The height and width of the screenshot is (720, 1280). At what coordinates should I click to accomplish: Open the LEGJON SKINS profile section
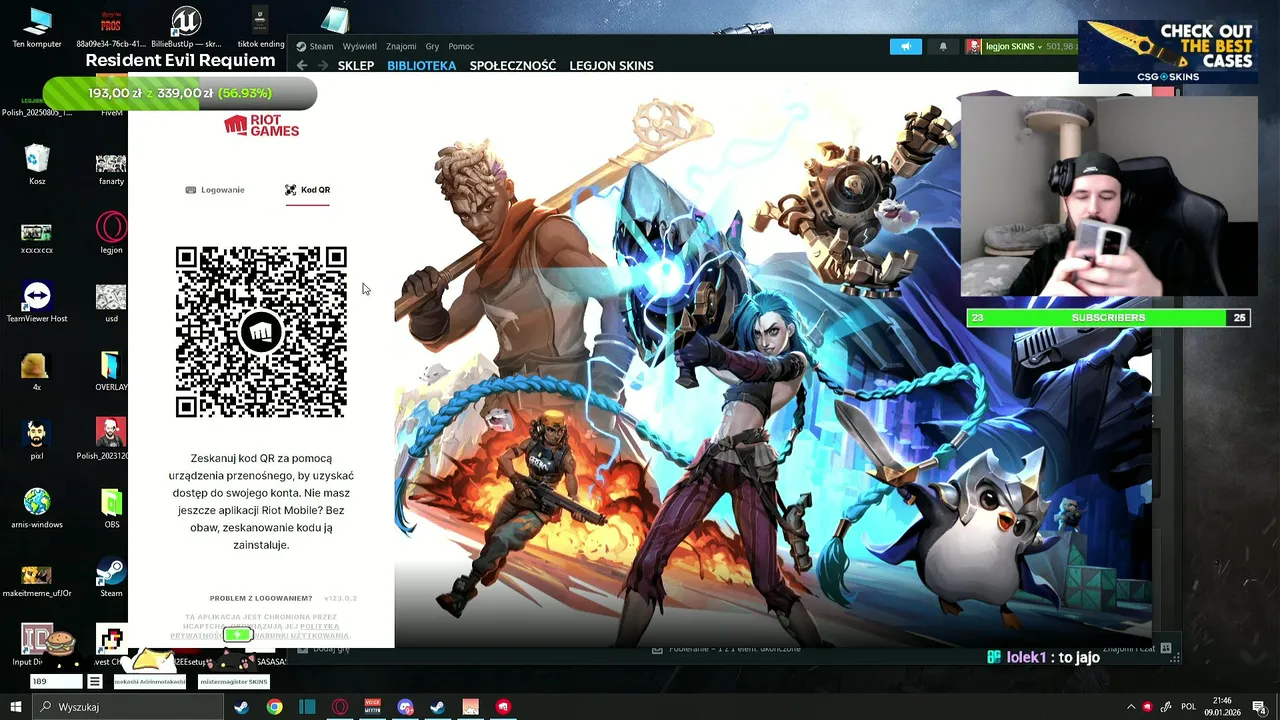611,66
